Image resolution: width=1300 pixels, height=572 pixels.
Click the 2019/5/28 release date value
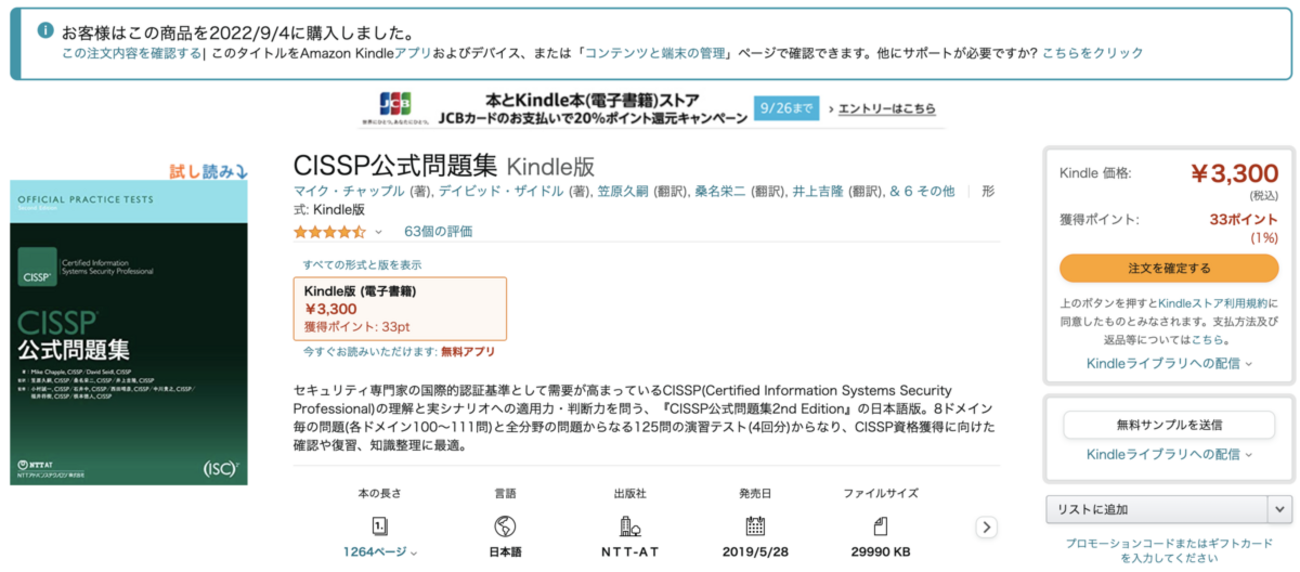coord(756,552)
